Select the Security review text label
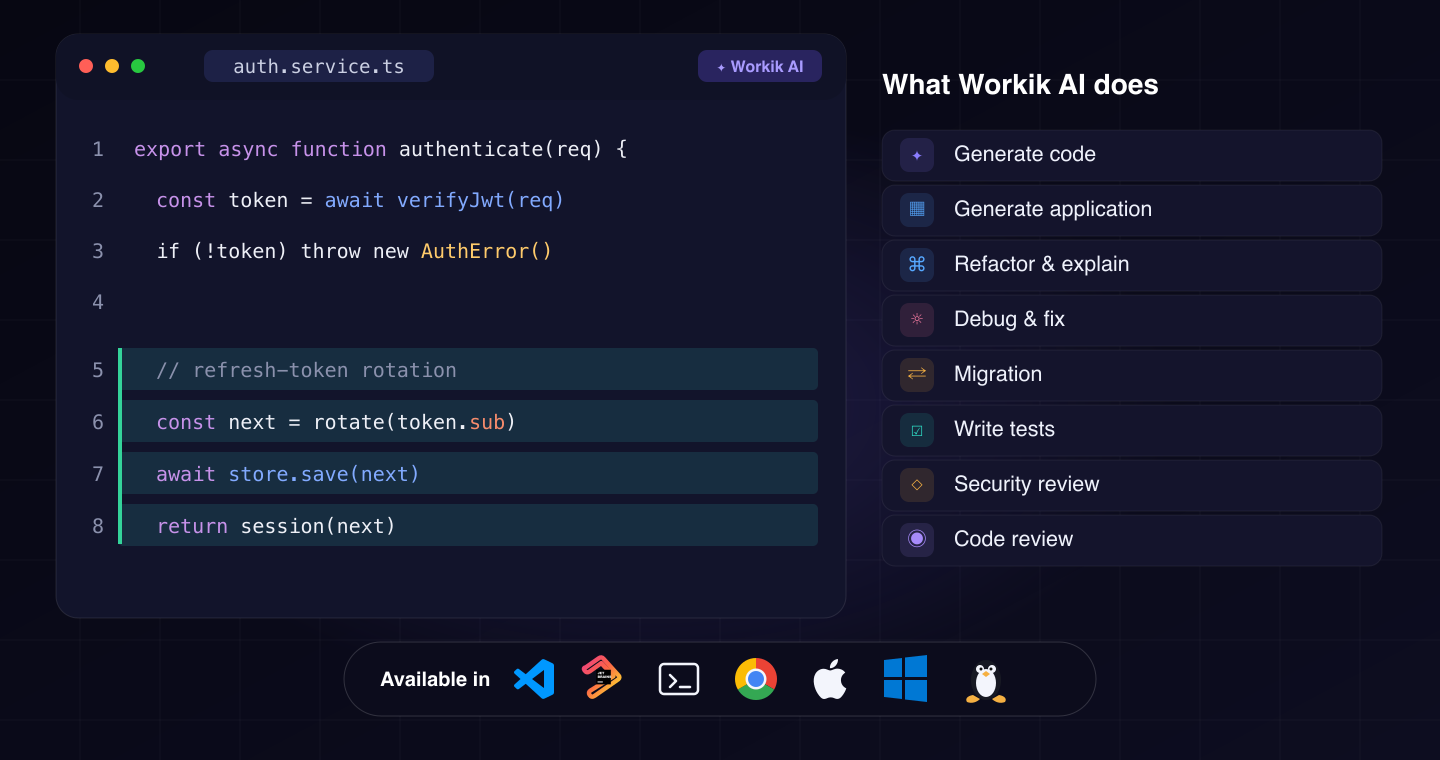 1027,484
